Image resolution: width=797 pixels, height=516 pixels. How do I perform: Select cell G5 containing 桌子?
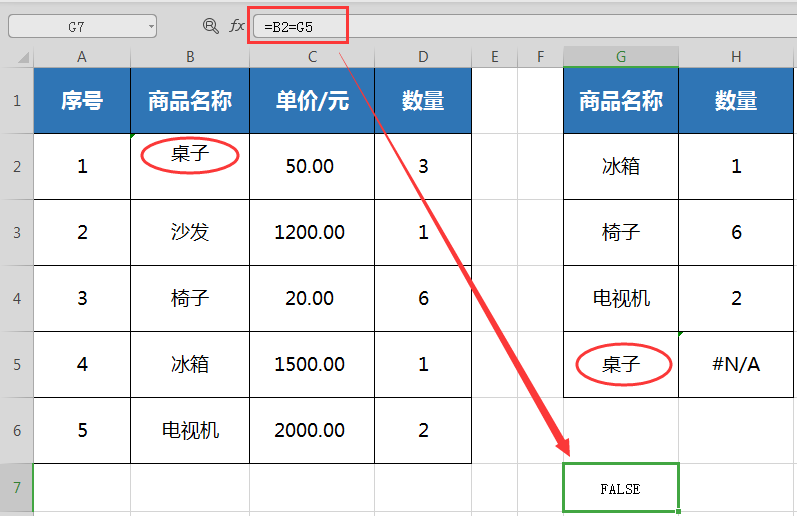(x=621, y=365)
